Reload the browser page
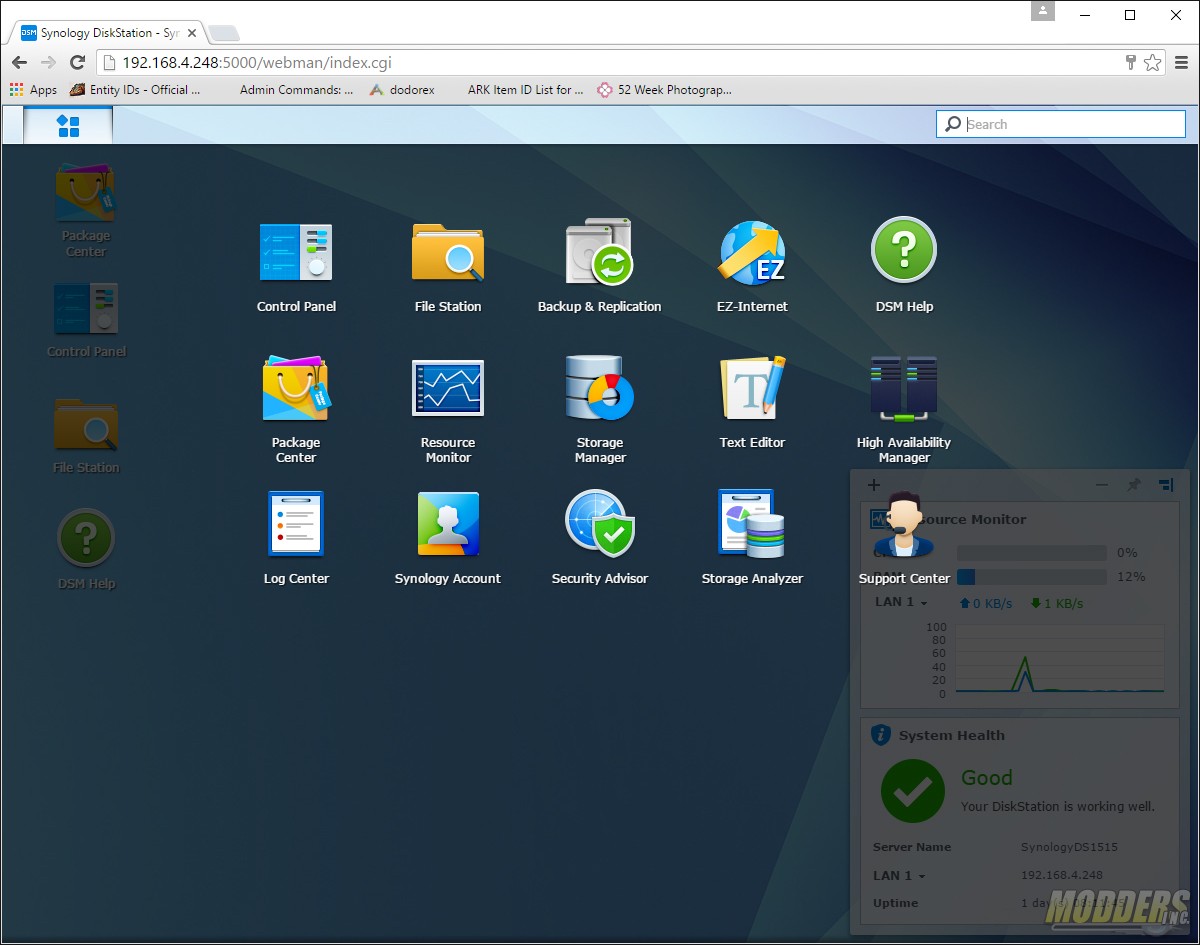1200x945 pixels. (77, 62)
